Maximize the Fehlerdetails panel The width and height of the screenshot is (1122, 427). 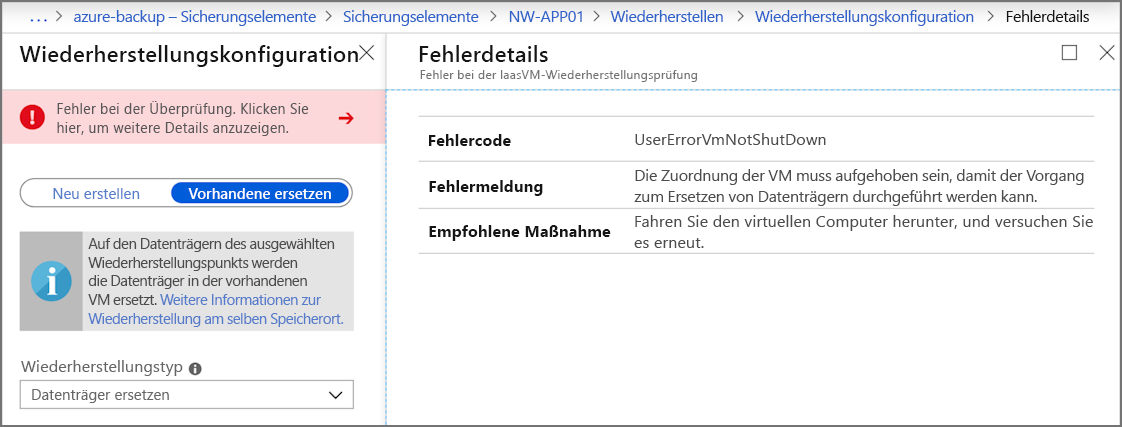tap(1069, 52)
